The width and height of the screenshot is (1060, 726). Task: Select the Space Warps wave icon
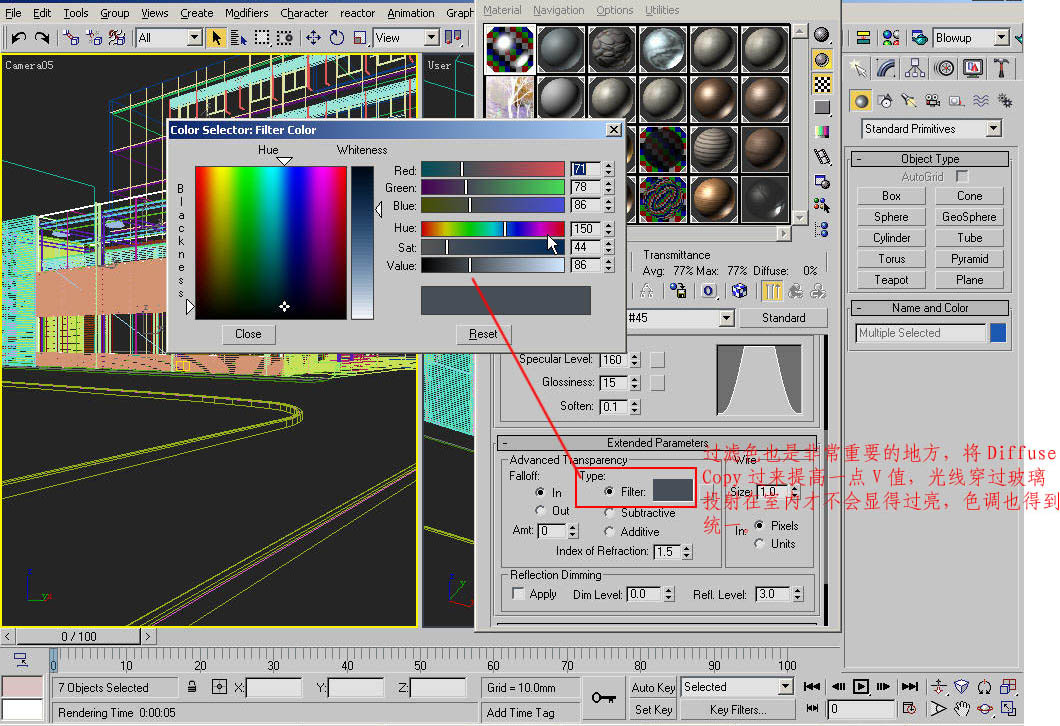981,101
